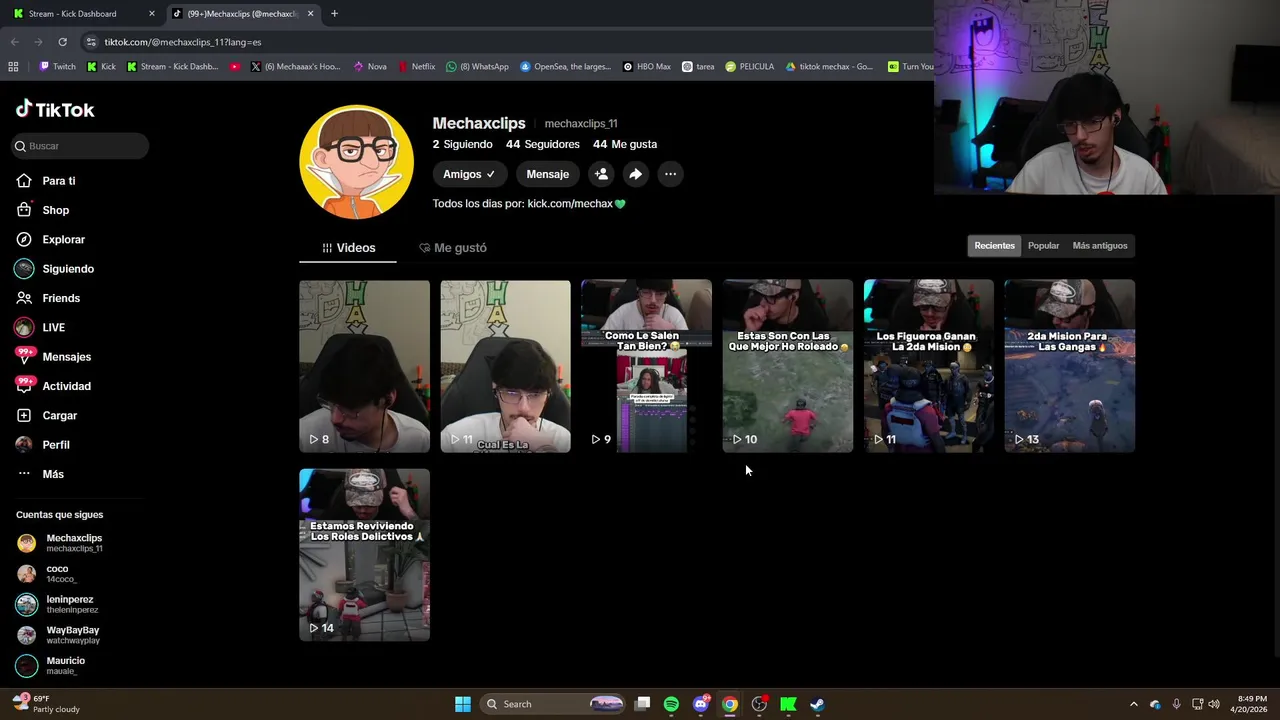Open the Netflix bookmark
This screenshot has height=720, width=1280.
pos(416,67)
